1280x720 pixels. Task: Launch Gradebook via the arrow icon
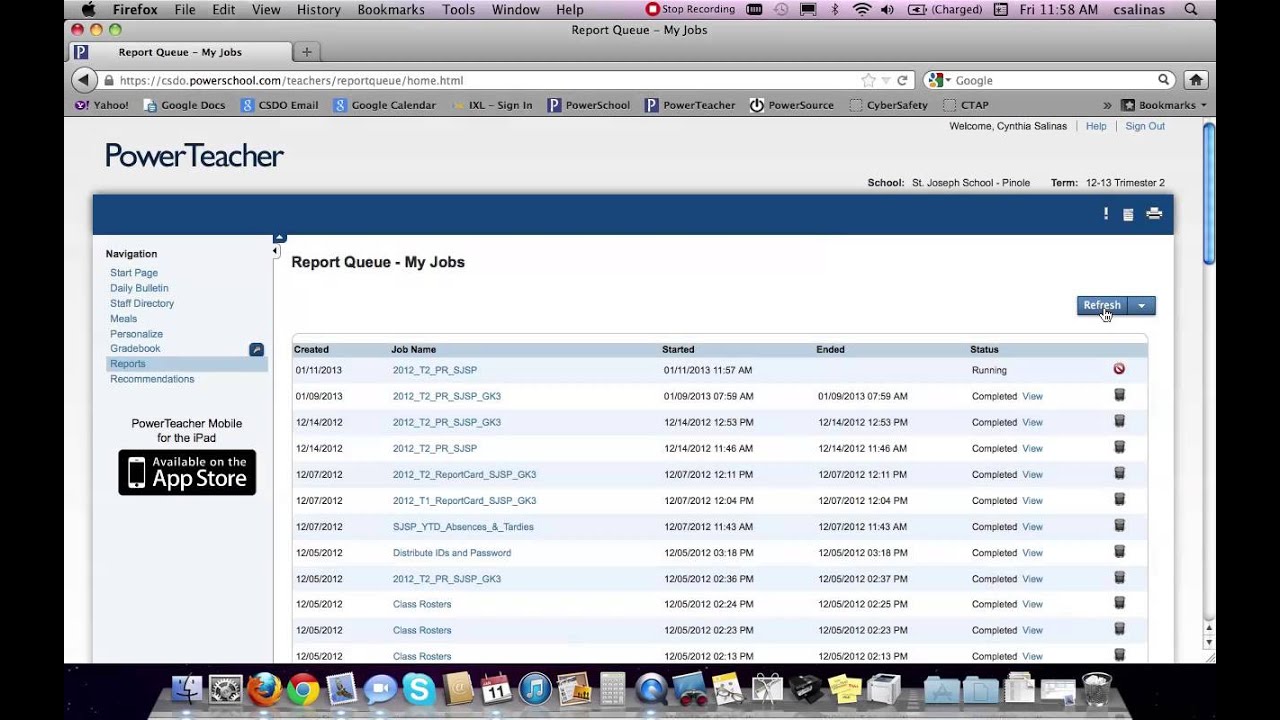(x=256, y=349)
